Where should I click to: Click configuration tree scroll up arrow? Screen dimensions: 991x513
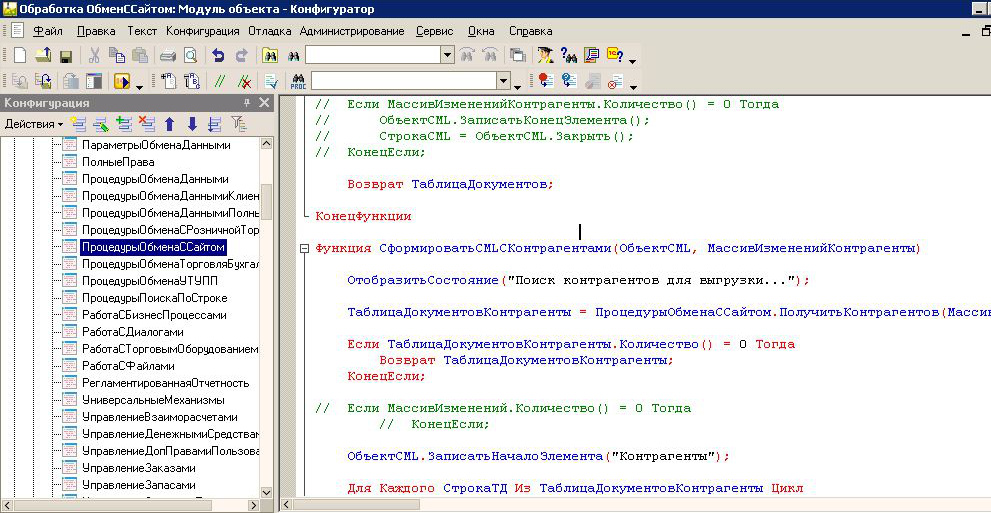tap(267, 144)
